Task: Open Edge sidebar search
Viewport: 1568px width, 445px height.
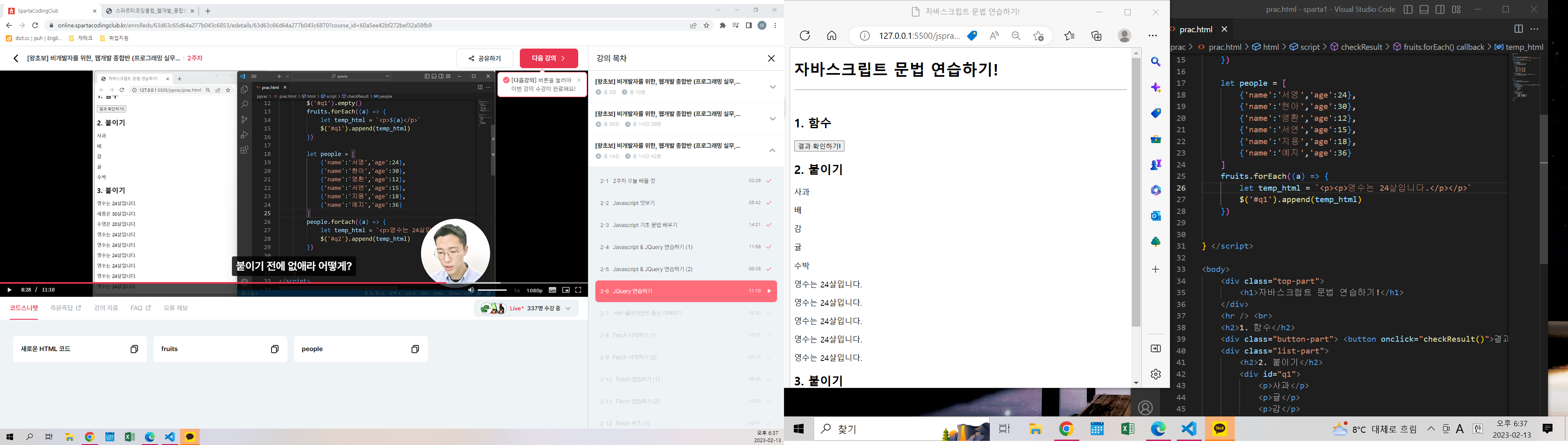Action: point(1156,62)
